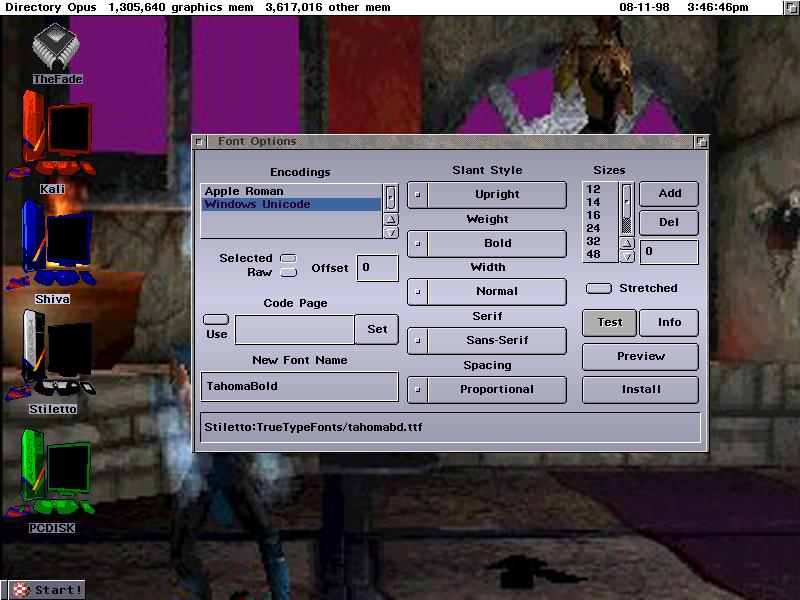Click the Directory Opus screen title
This screenshot has height=600, width=800.
[x=51, y=8]
